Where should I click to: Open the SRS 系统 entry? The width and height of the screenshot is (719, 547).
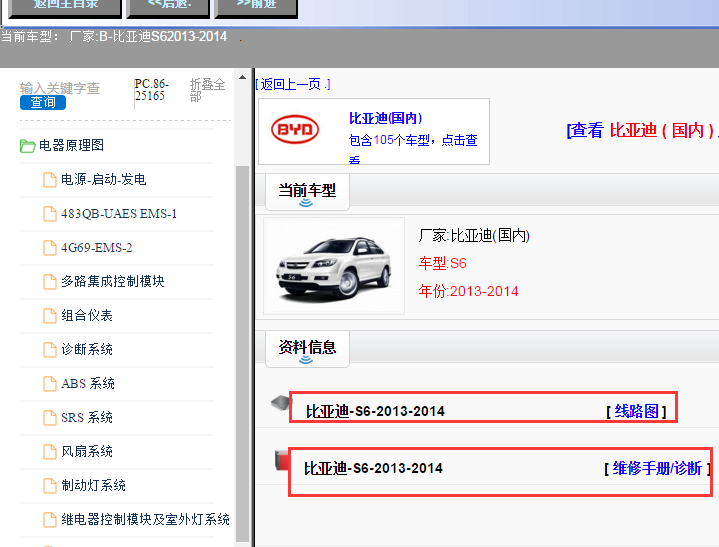87,417
